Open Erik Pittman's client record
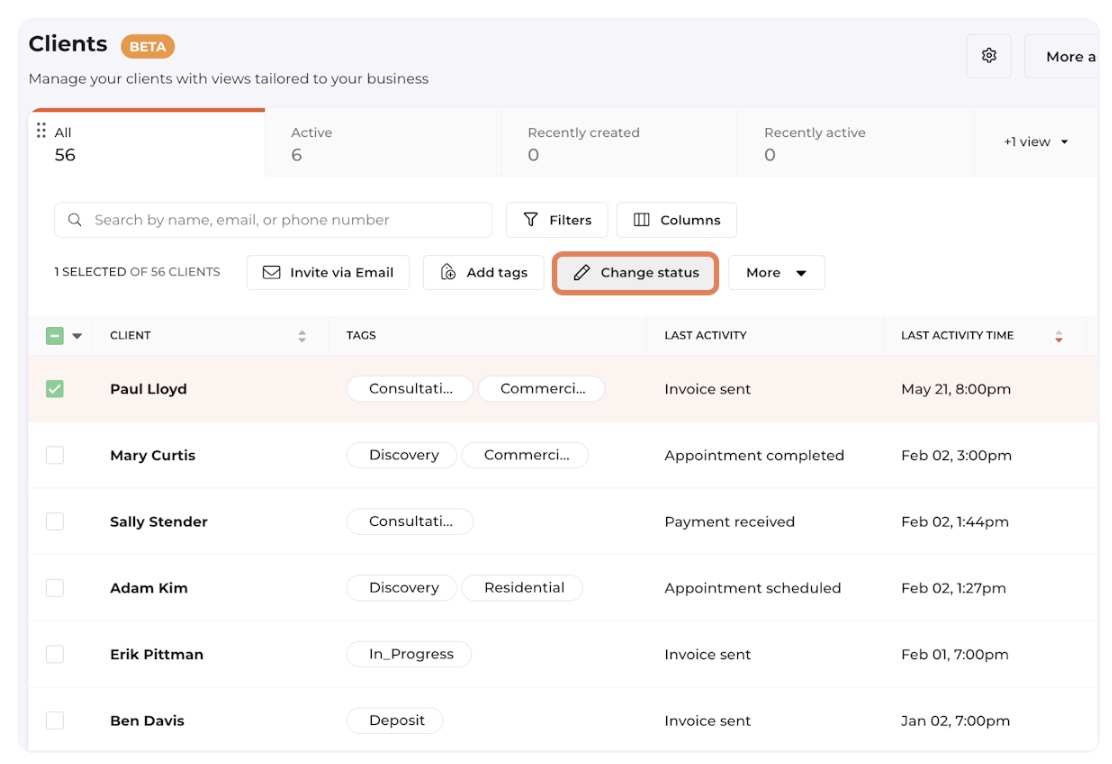 (157, 654)
